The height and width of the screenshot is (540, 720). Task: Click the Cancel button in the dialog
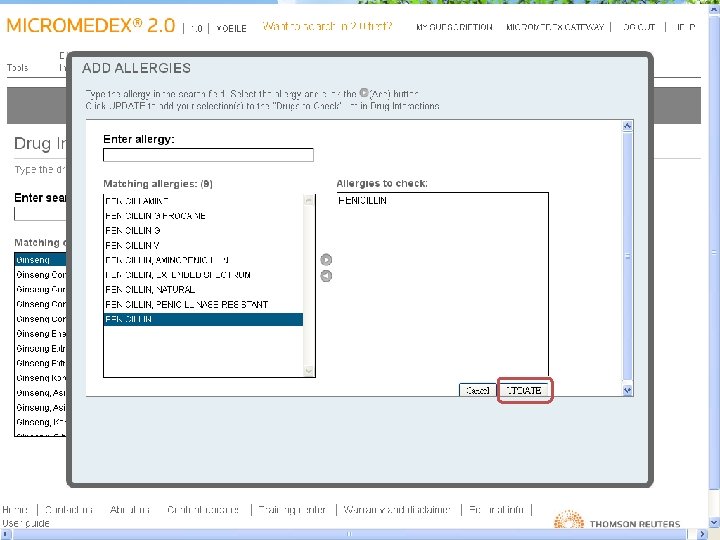click(x=478, y=390)
